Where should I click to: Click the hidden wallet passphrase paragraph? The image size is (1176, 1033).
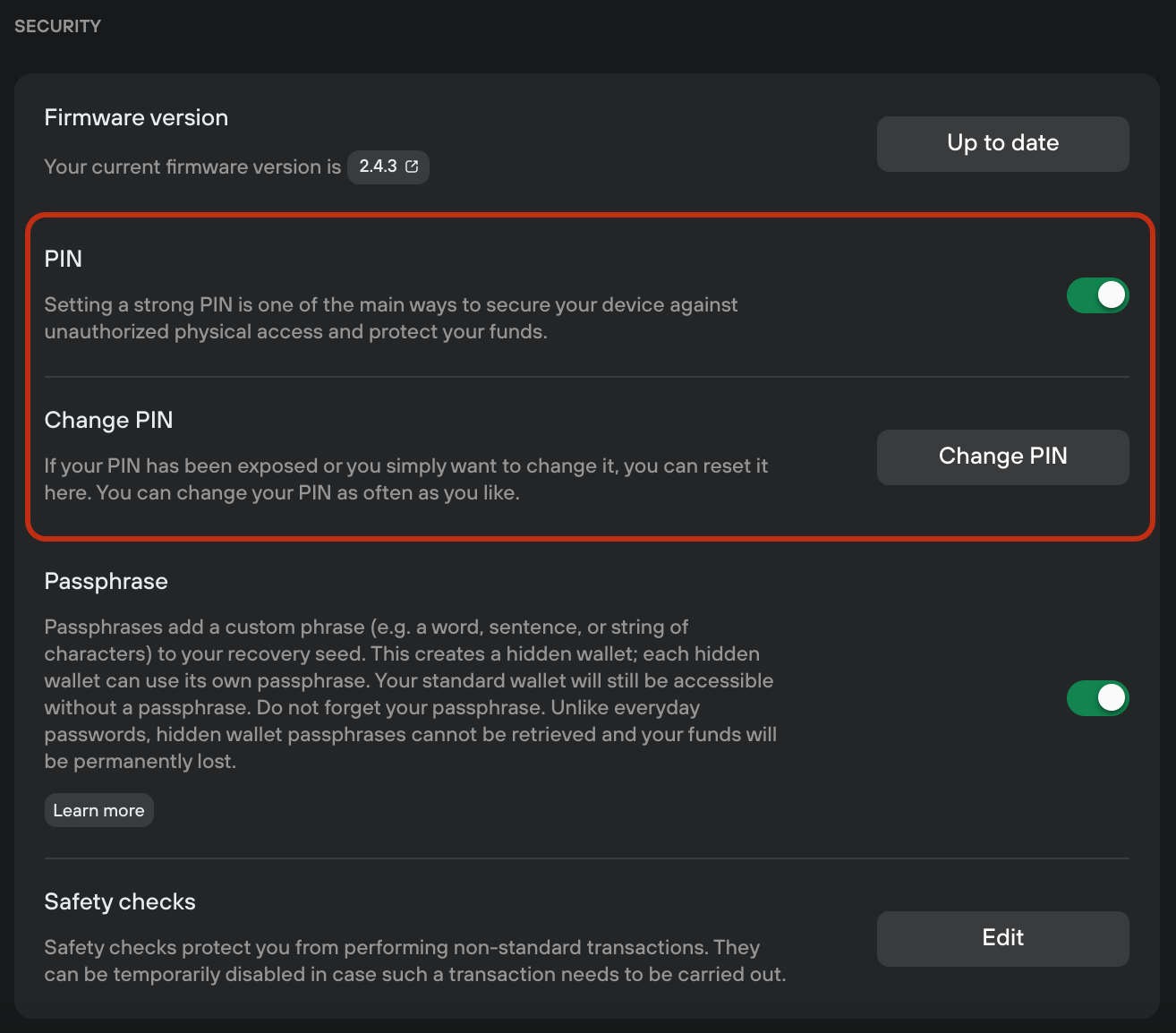[411, 694]
